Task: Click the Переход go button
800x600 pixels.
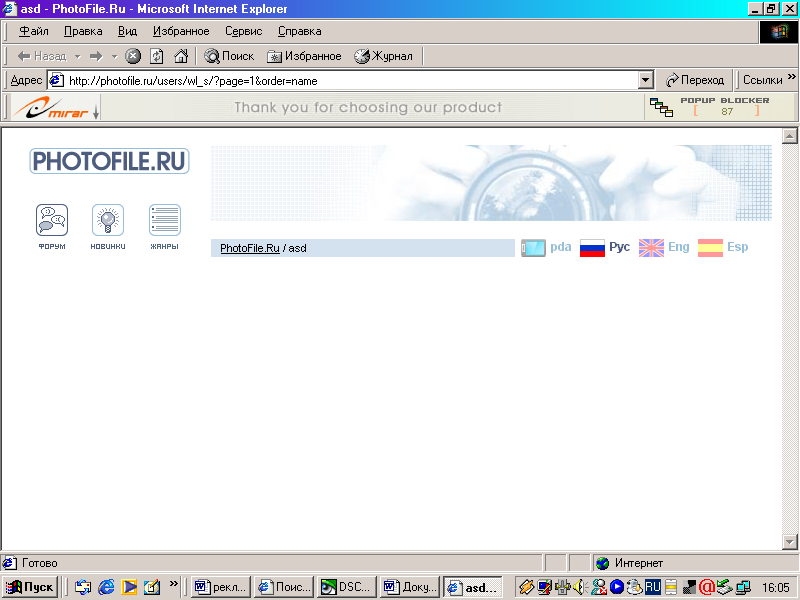Action: click(x=695, y=80)
